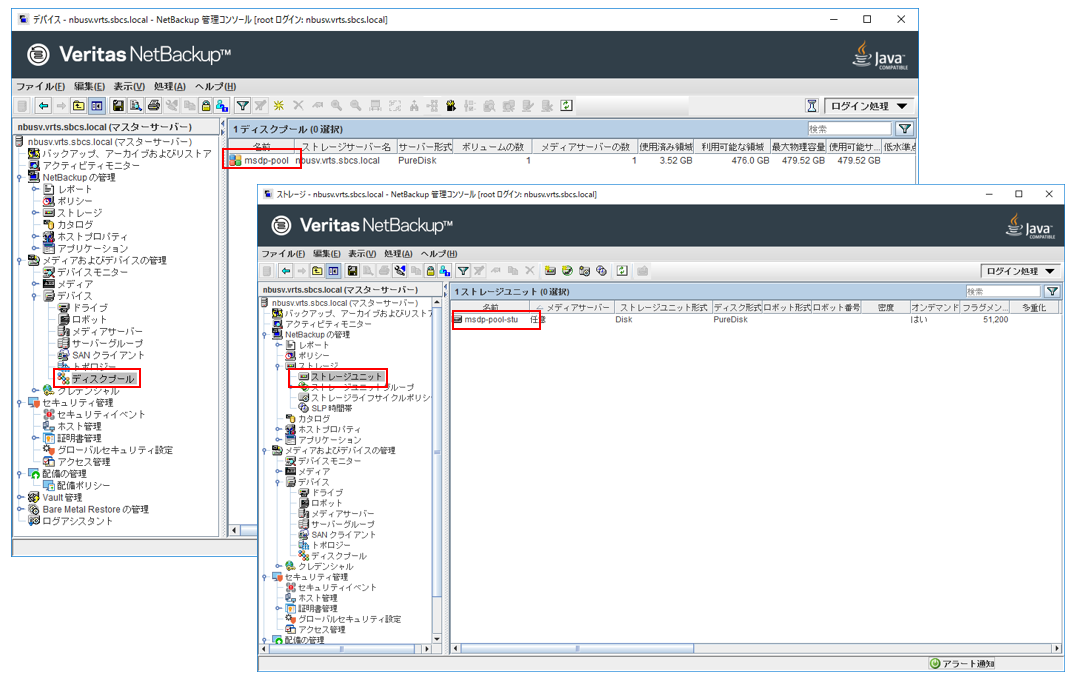
Task: Collapse デバイス node in Devices window tree
Action: pyautogui.click(x=34, y=296)
